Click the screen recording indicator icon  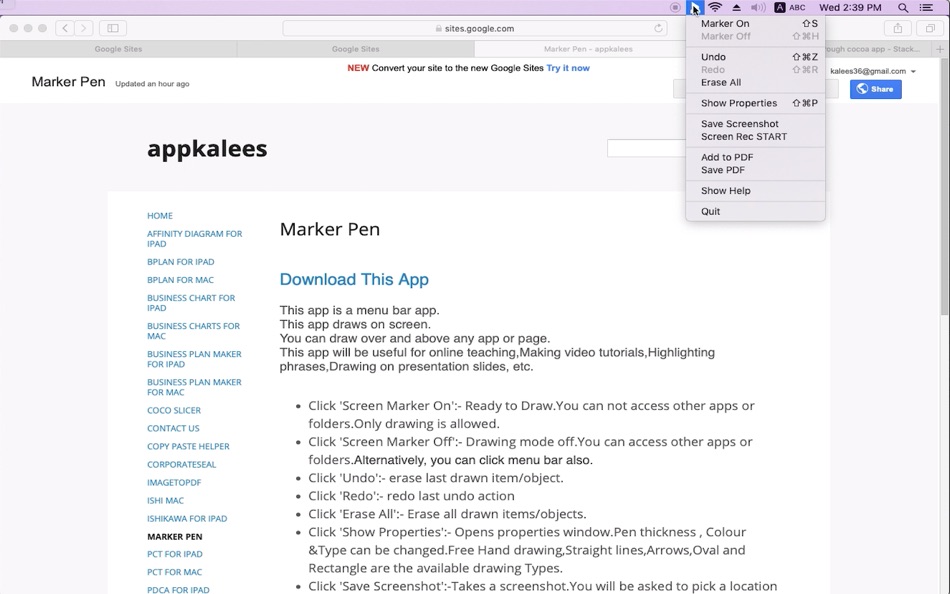675,8
